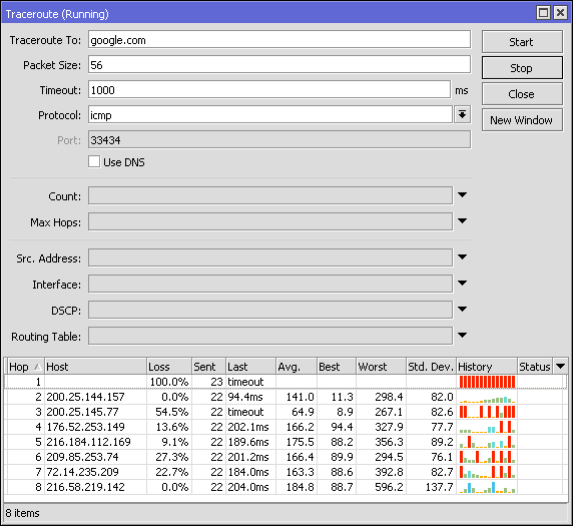Expand the DSCP field

click(x=462, y=309)
